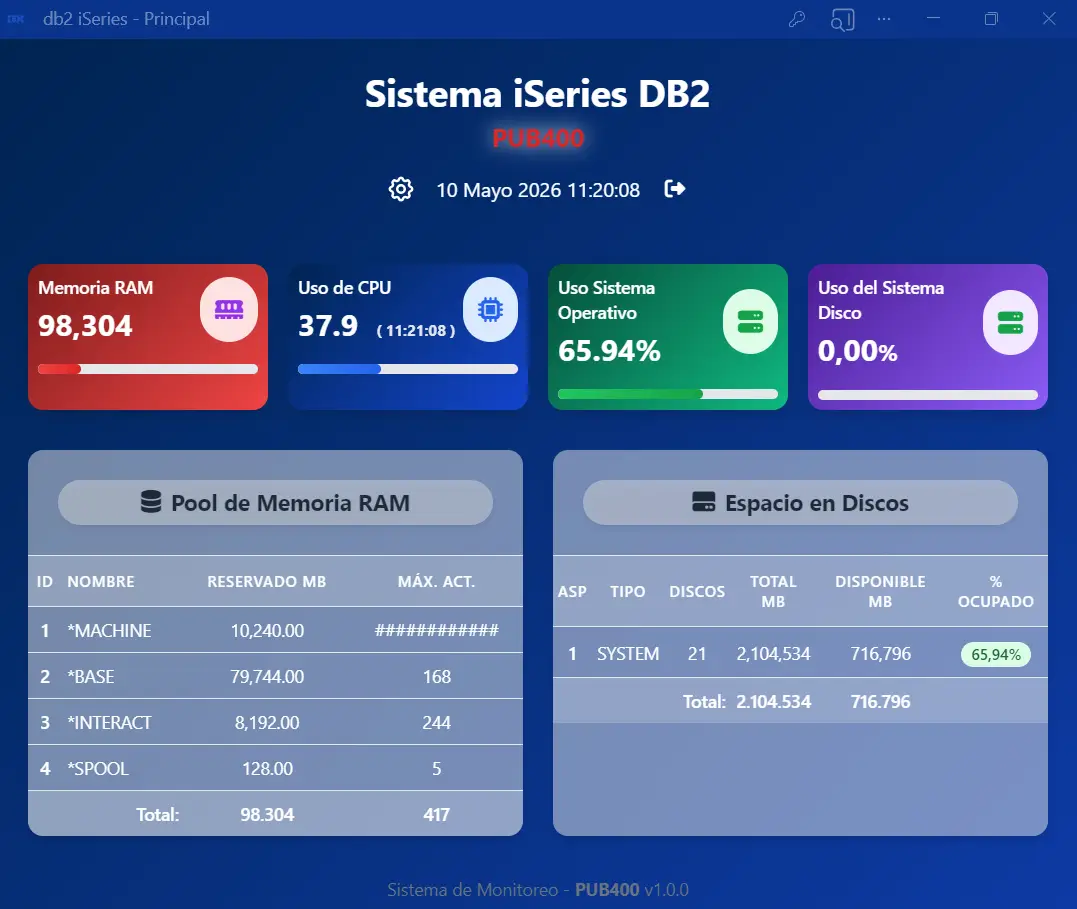Click the TIPO column header
This screenshot has width=1077, height=909.
point(628,592)
